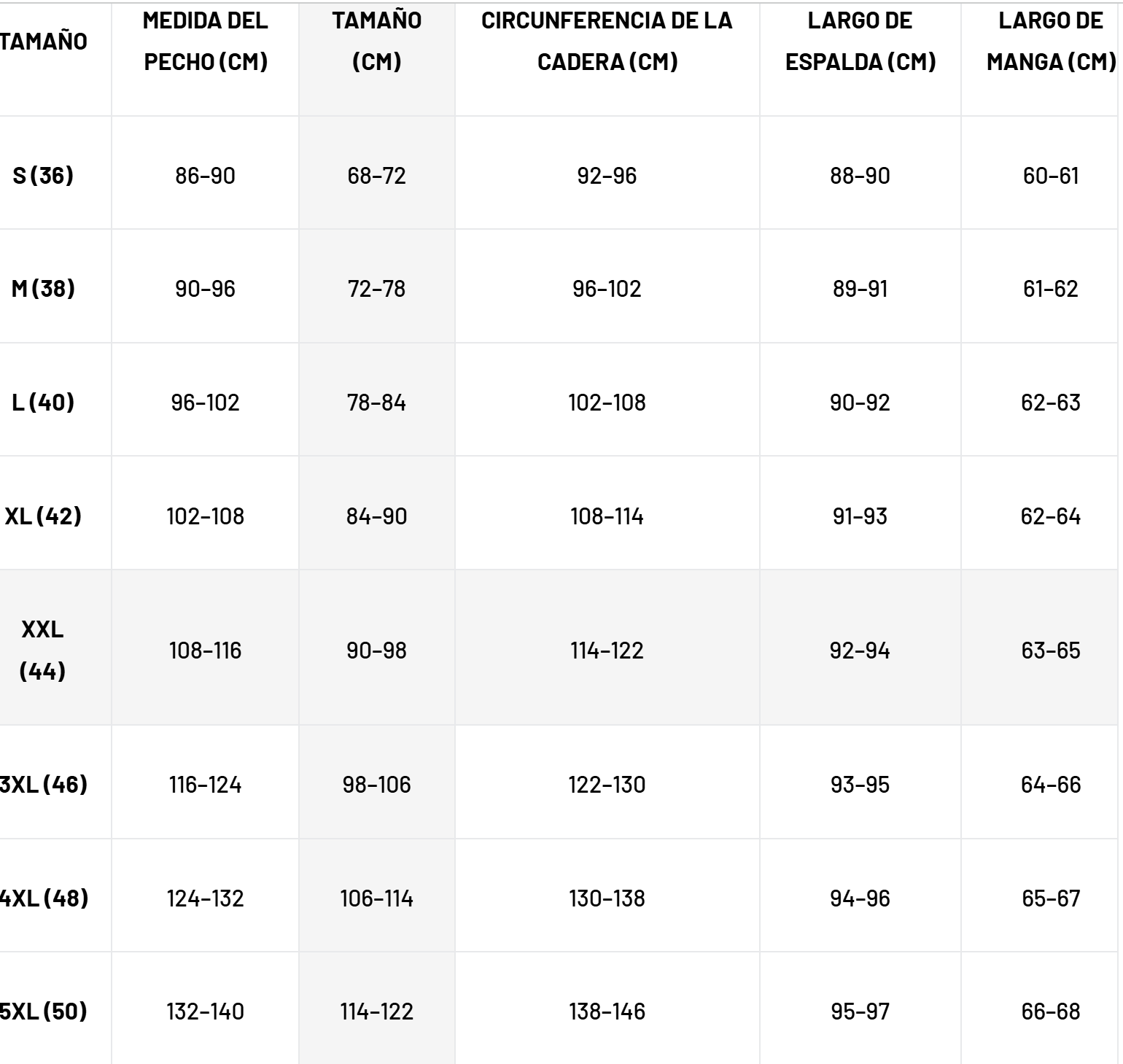This screenshot has height=1064, width=1123.
Task: Select chest measurement 132–140 for 5XL
Action: coord(205,1011)
